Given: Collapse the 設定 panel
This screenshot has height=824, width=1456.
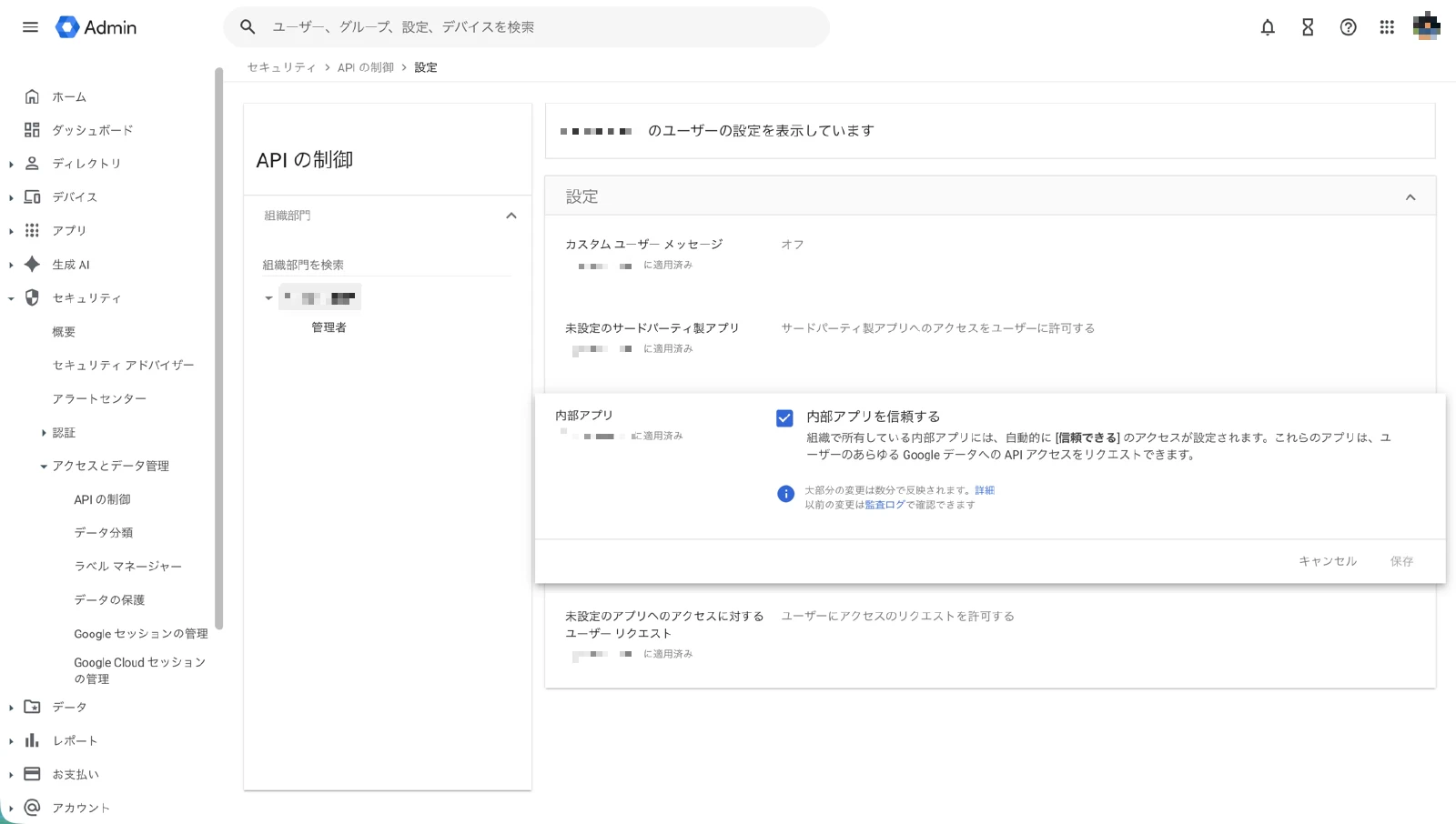Looking at the screenshot, I should click(x=1410, y=196).
